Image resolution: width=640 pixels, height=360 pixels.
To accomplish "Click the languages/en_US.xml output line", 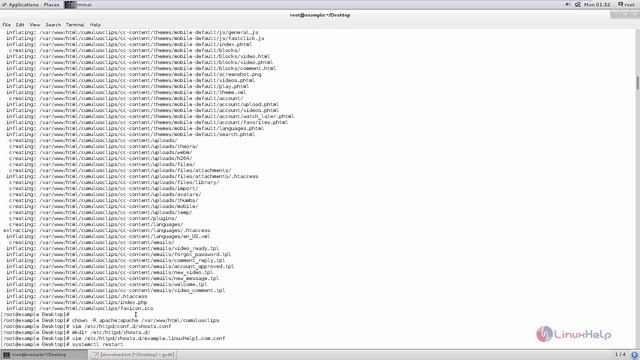I will click(x=108, y=236).
